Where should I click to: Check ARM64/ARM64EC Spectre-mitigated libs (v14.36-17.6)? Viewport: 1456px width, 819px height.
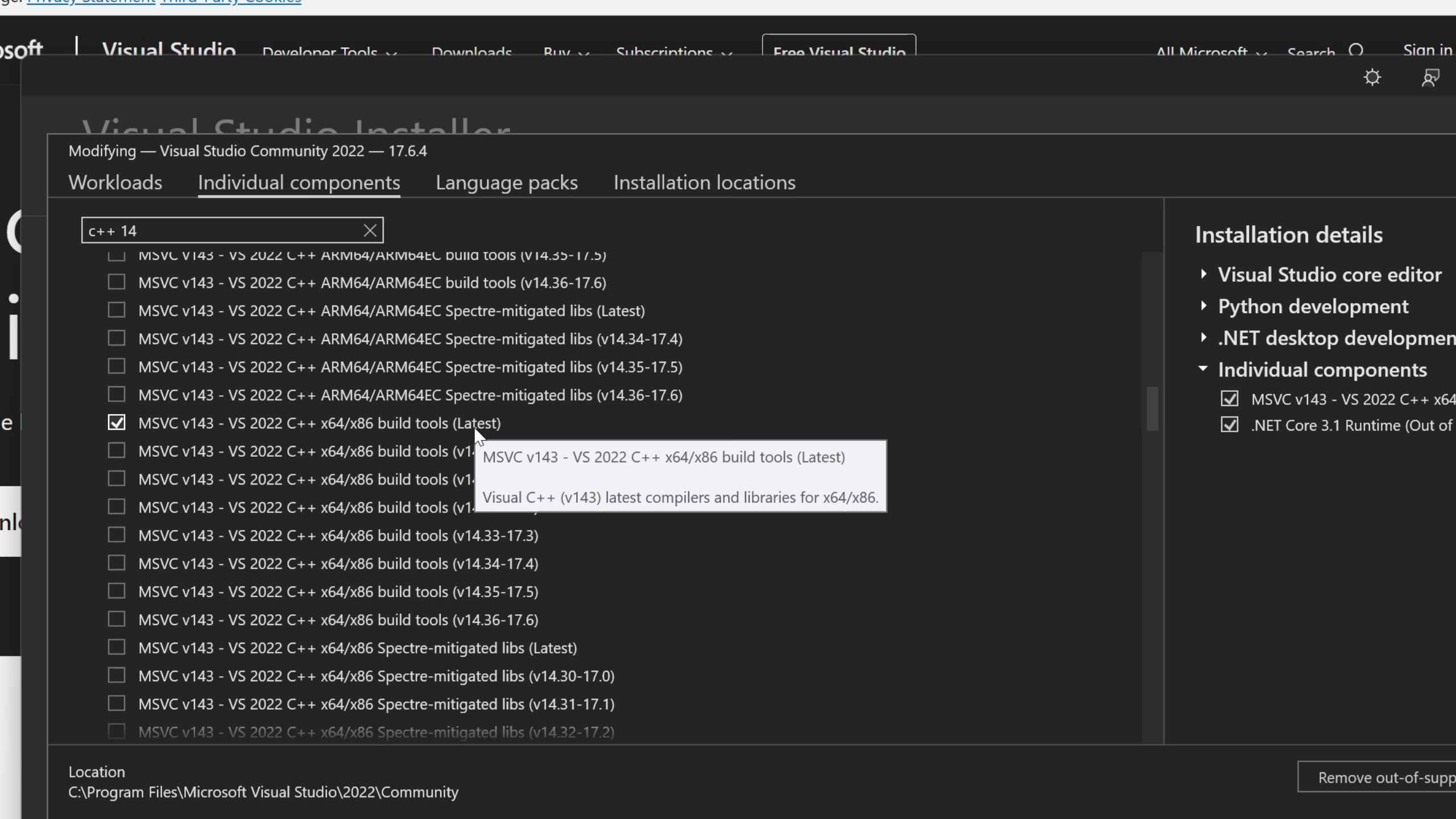pyautogui.click(x=117, y=394)
